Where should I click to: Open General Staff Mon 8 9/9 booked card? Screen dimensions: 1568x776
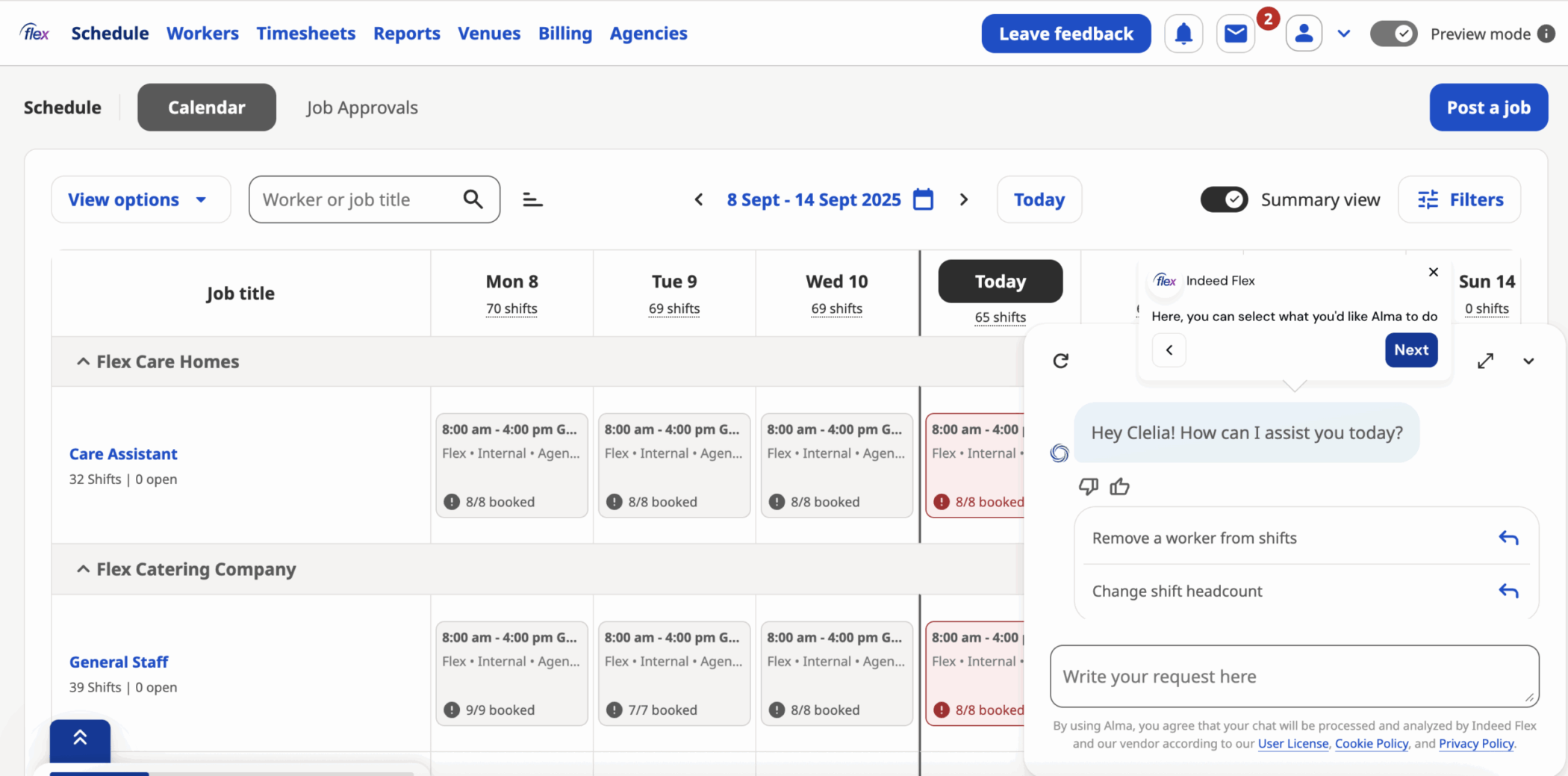(x=511, y=673)
